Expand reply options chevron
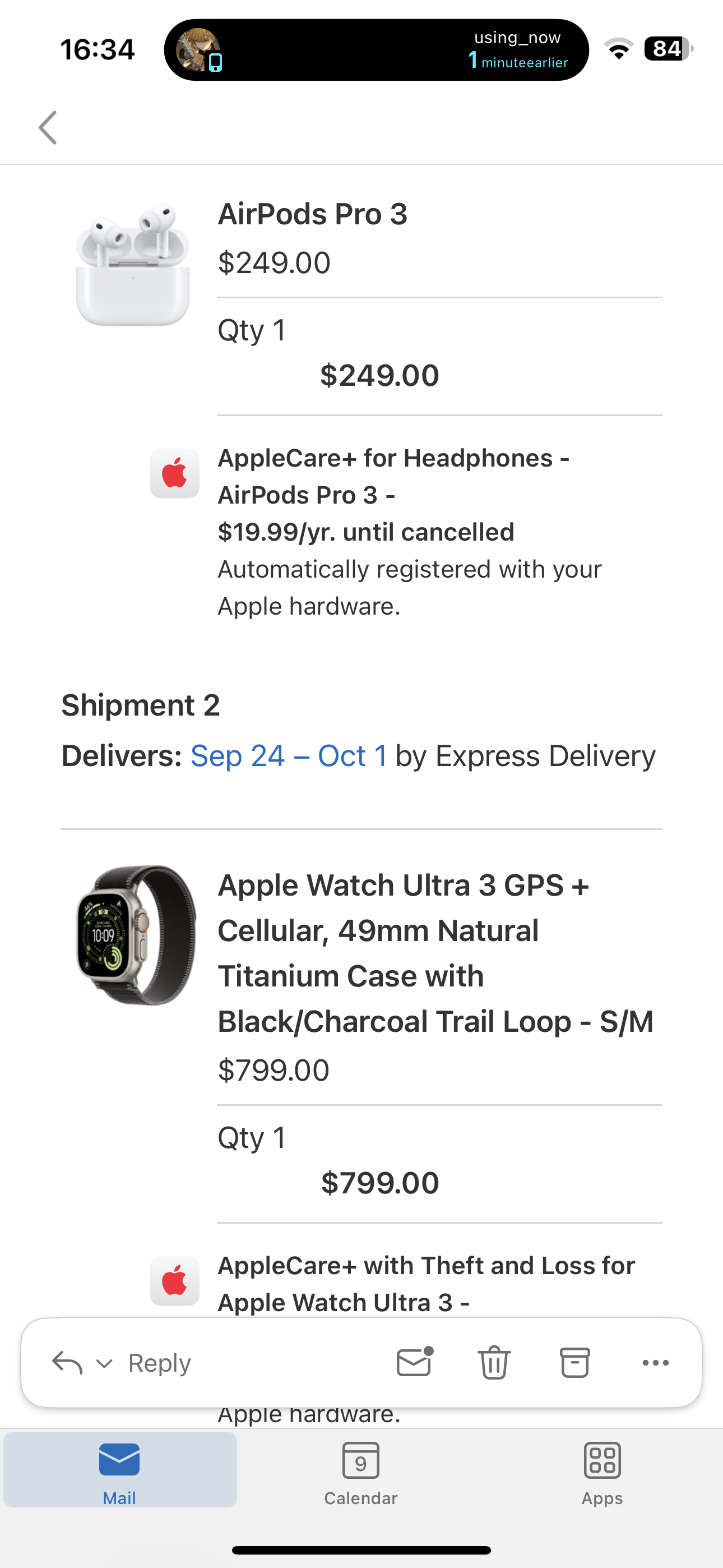Screen dimensions: 723x1568 coord(105,1363)
